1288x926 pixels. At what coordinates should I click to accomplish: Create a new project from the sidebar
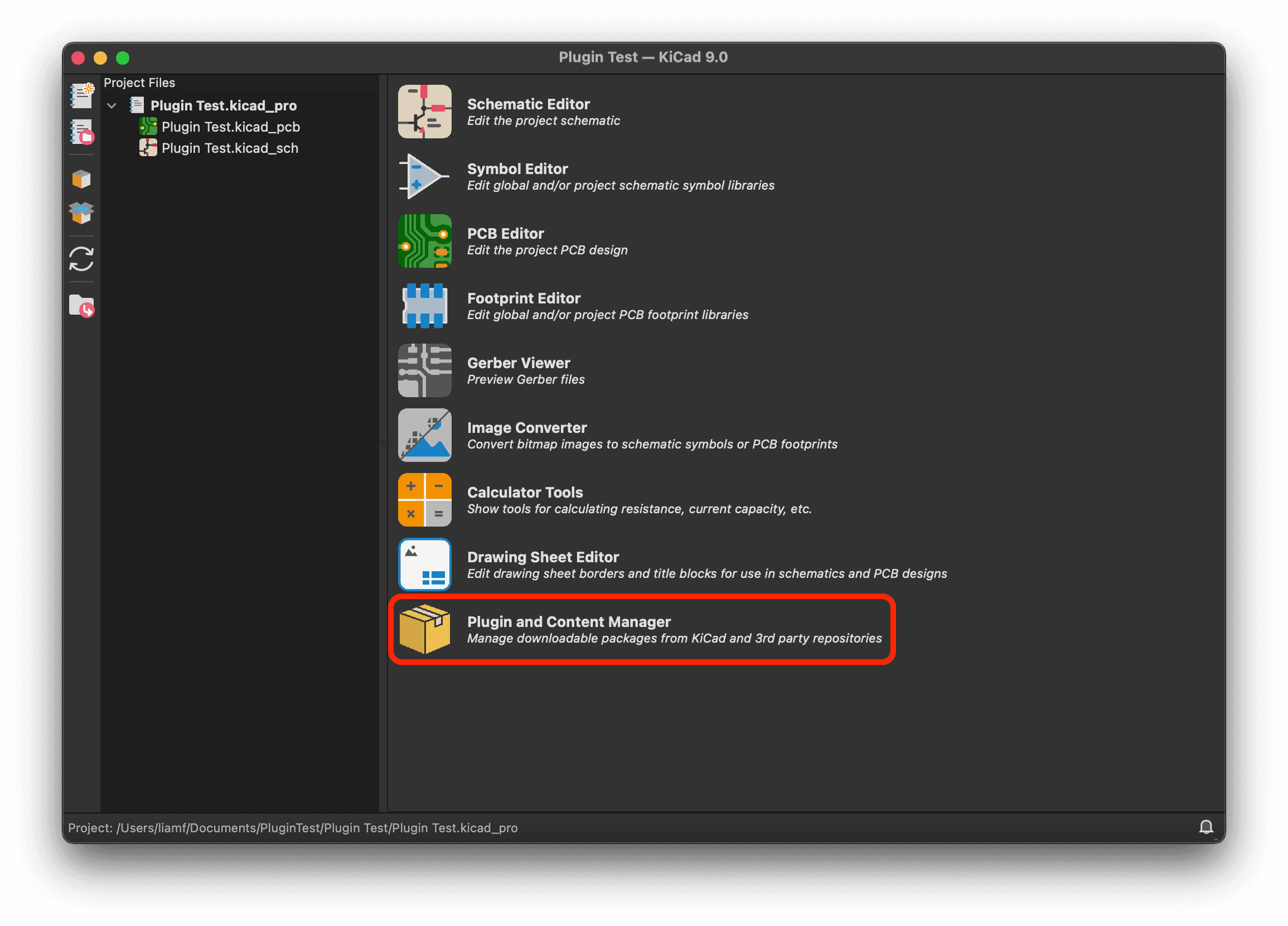(x=81, y=95)
